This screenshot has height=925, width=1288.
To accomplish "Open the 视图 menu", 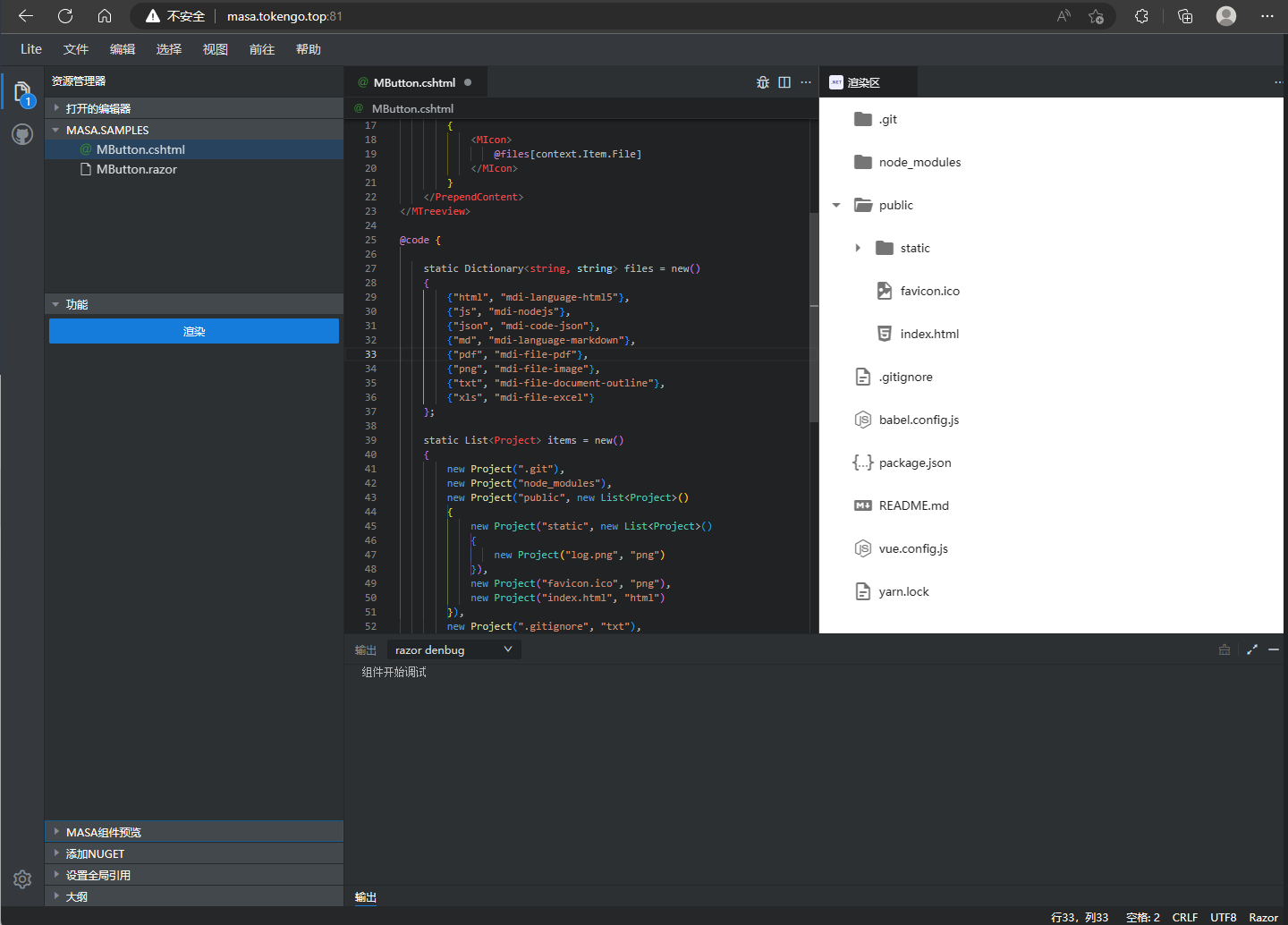I will 215,49.
